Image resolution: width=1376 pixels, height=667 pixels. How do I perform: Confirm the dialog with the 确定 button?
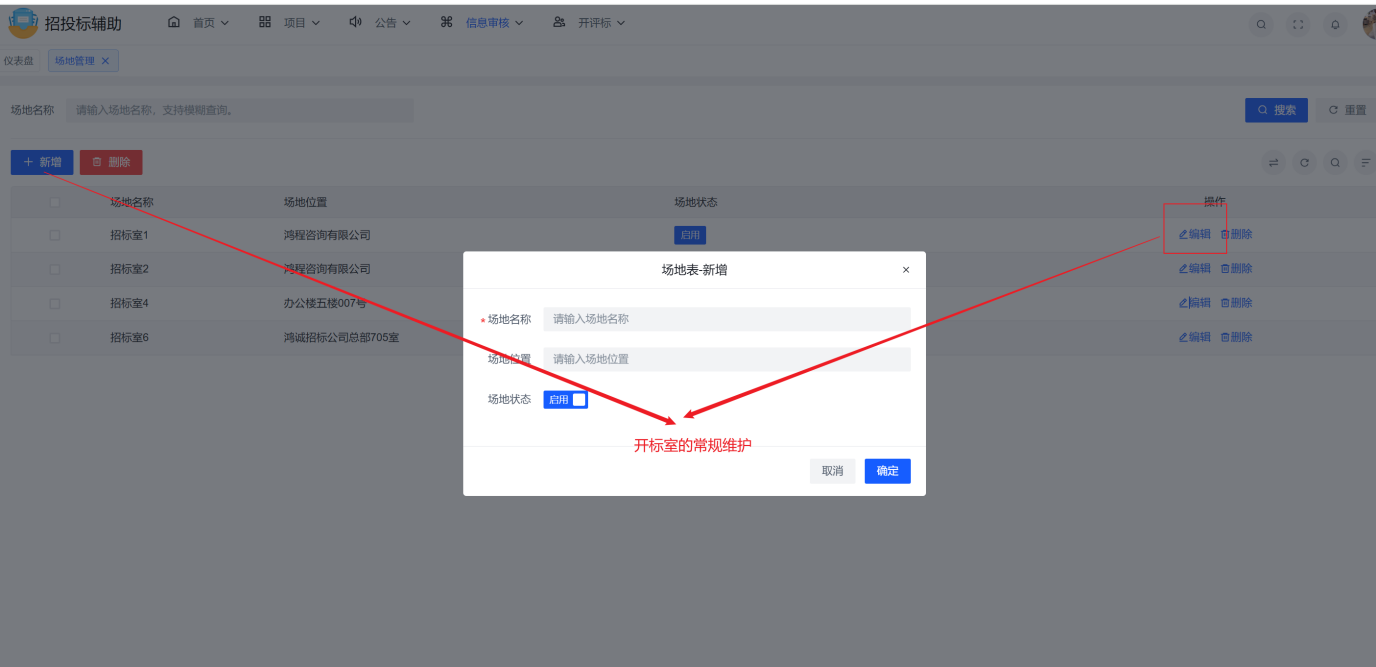[x=886, y=470]
